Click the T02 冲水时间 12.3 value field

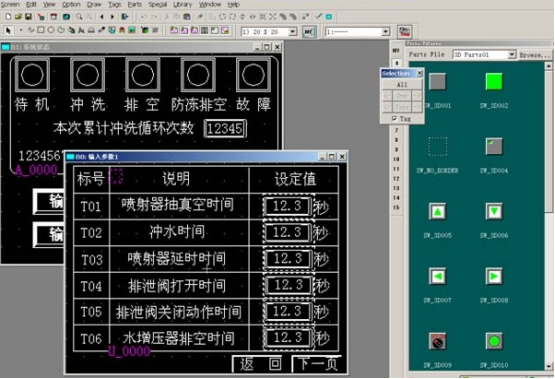click(x=287, y=232)
